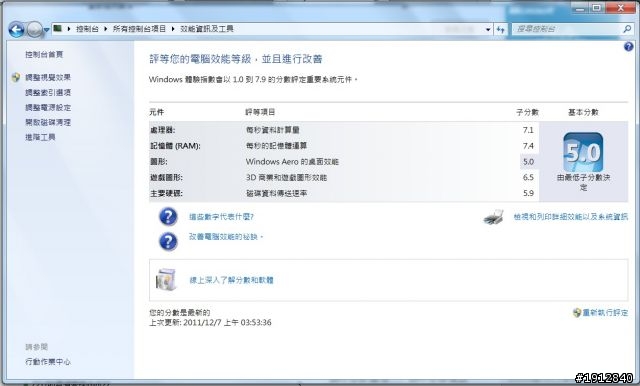Click shield icon beside 重新執行評定
The height and width of the screenshot is (386, 640).
coord(577,313)
